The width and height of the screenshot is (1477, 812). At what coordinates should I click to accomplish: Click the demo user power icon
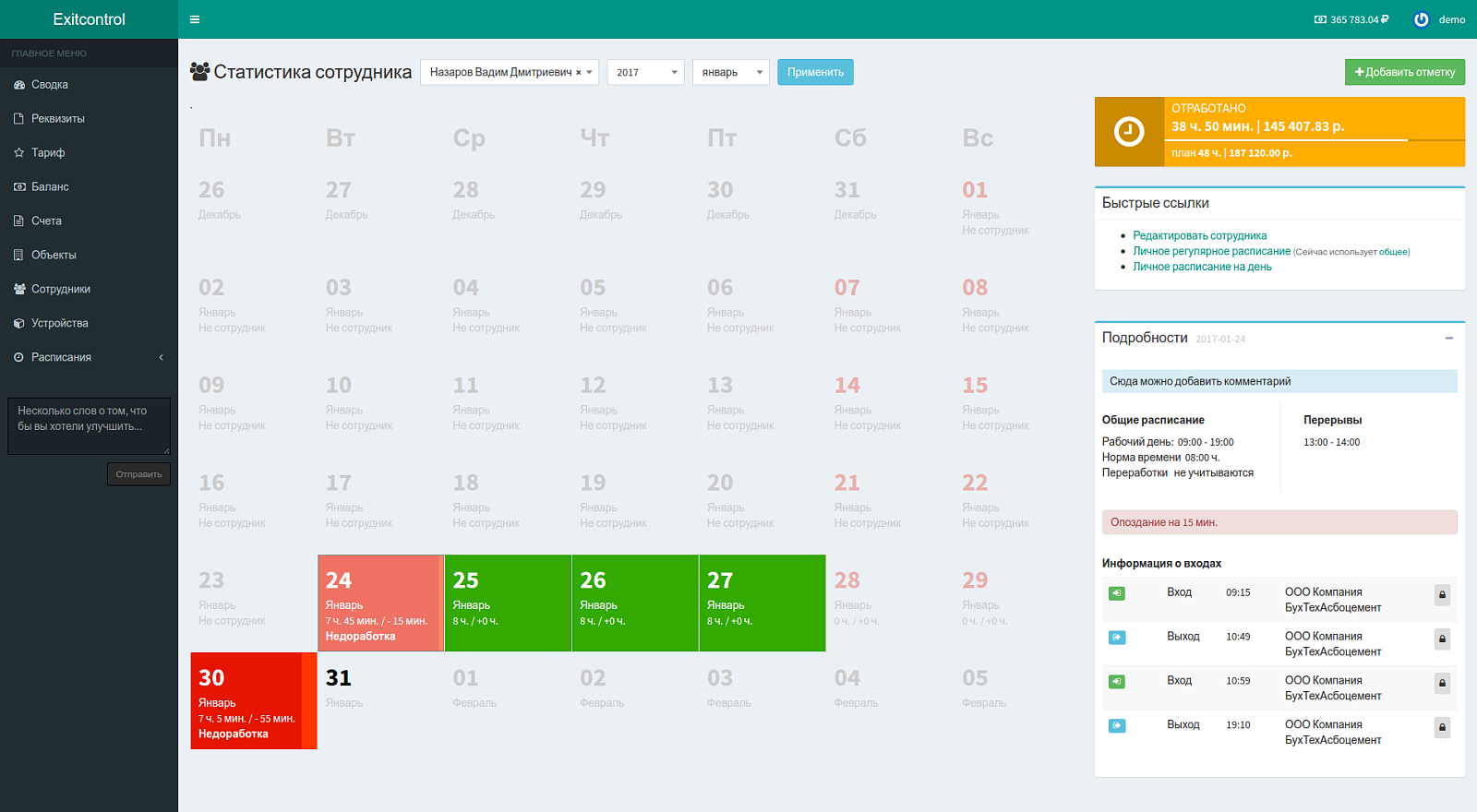tap(1422, 19)
